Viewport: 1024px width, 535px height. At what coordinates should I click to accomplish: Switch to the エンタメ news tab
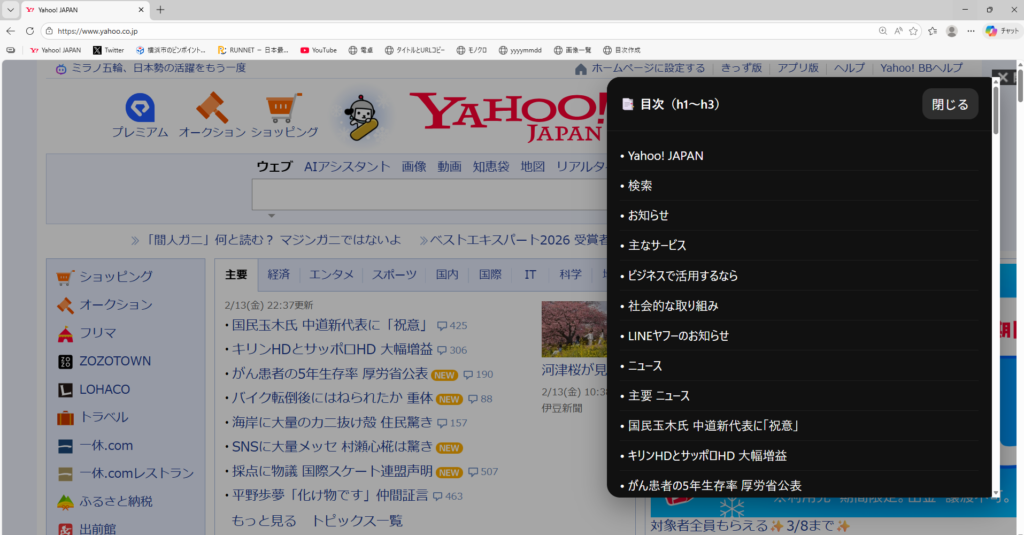331,274
